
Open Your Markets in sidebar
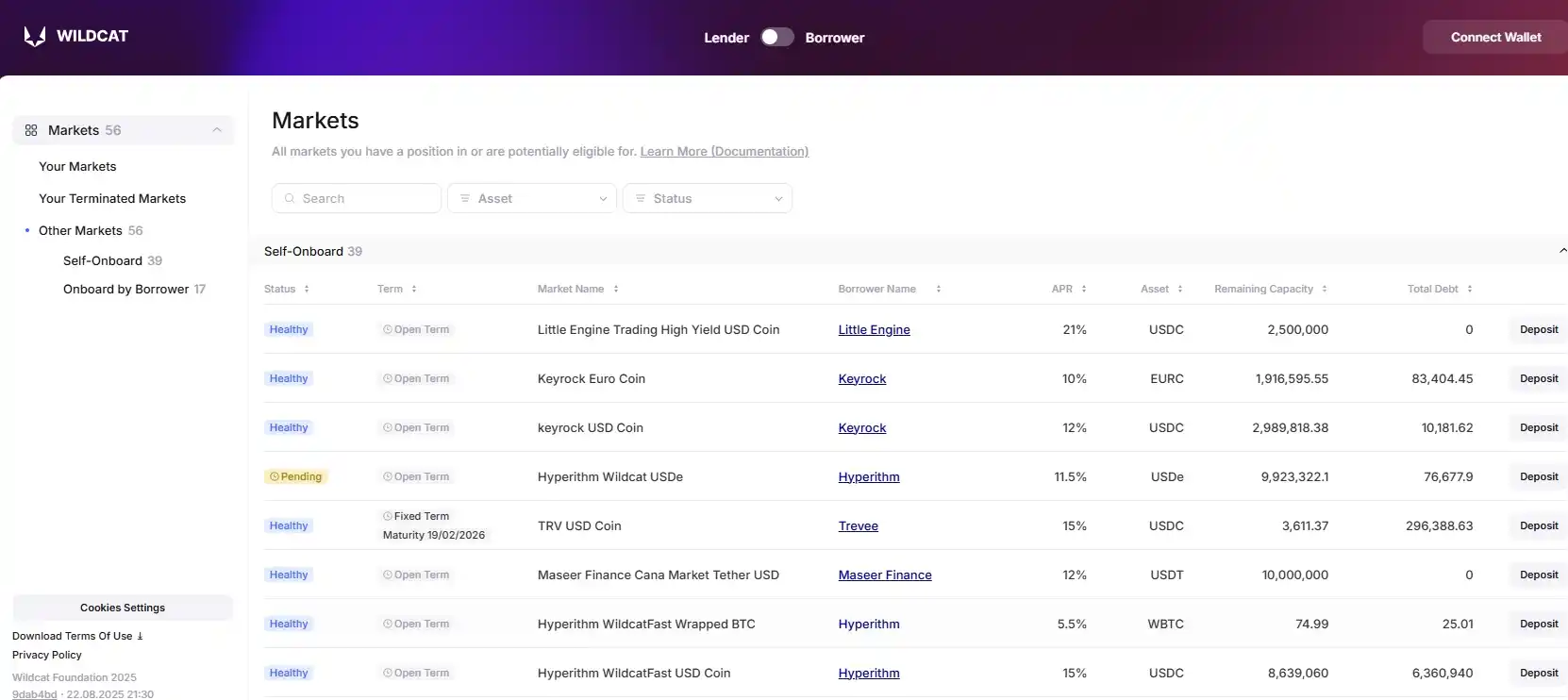(77, 166)
